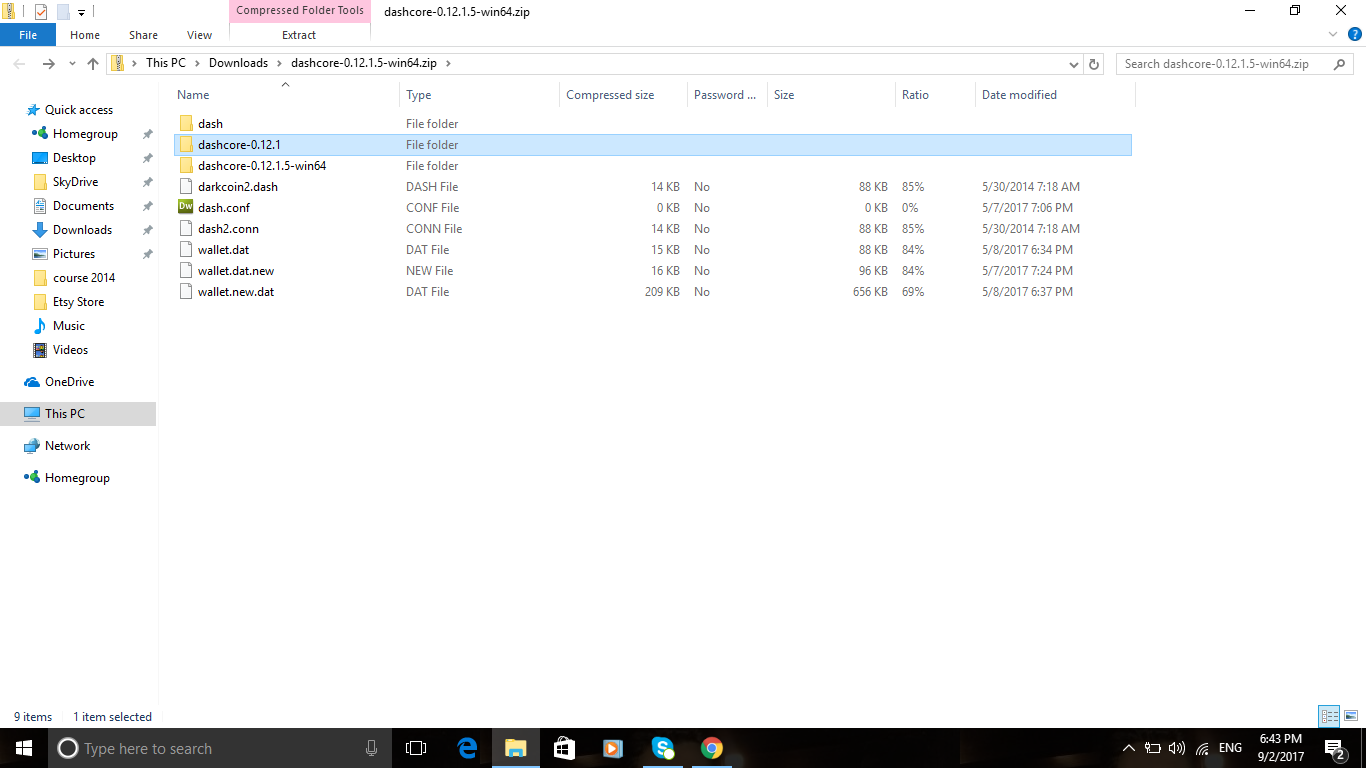
Task: Open Music in navigation pane
Action: (x=68, y=326)
